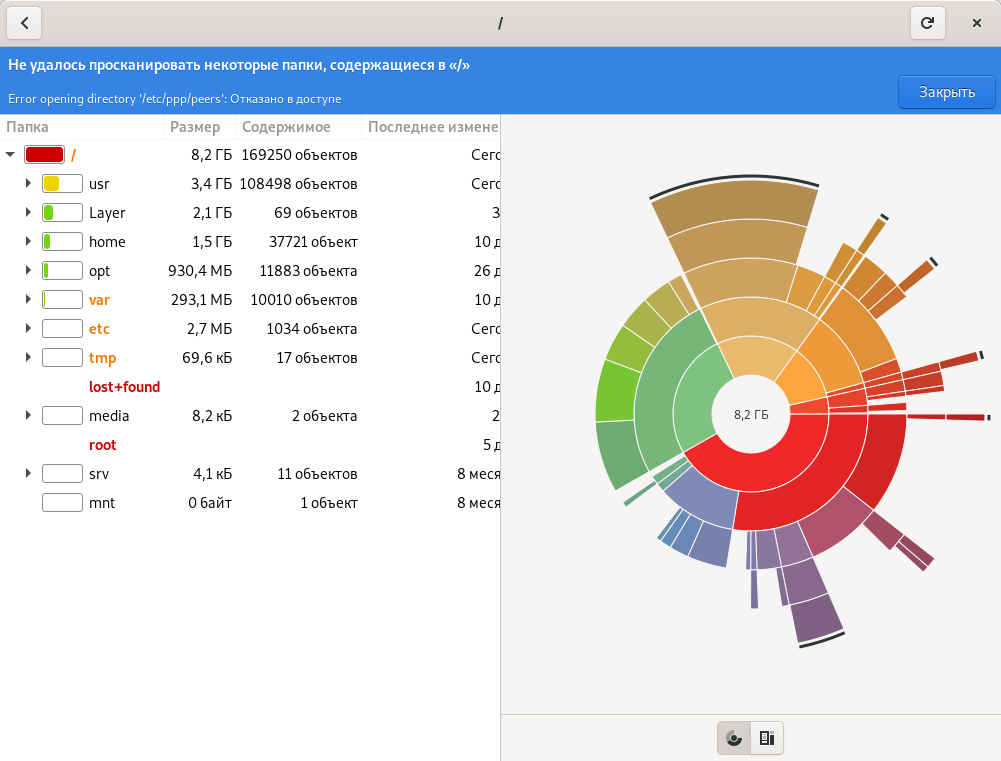Click the 8,2 ГБ chart center
1001x761 pixels.
tap(751, 415)
